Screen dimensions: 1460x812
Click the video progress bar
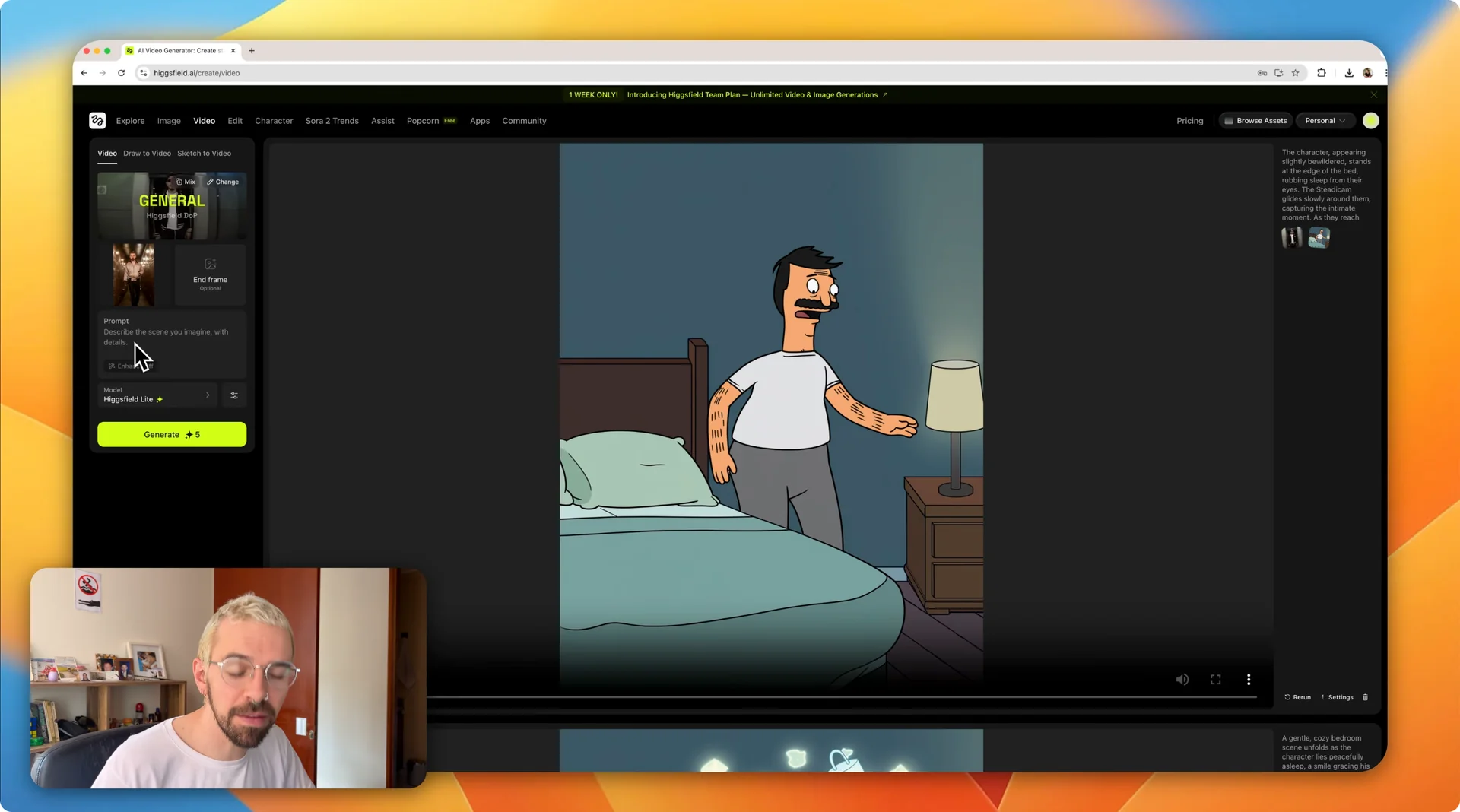(841, 696)
